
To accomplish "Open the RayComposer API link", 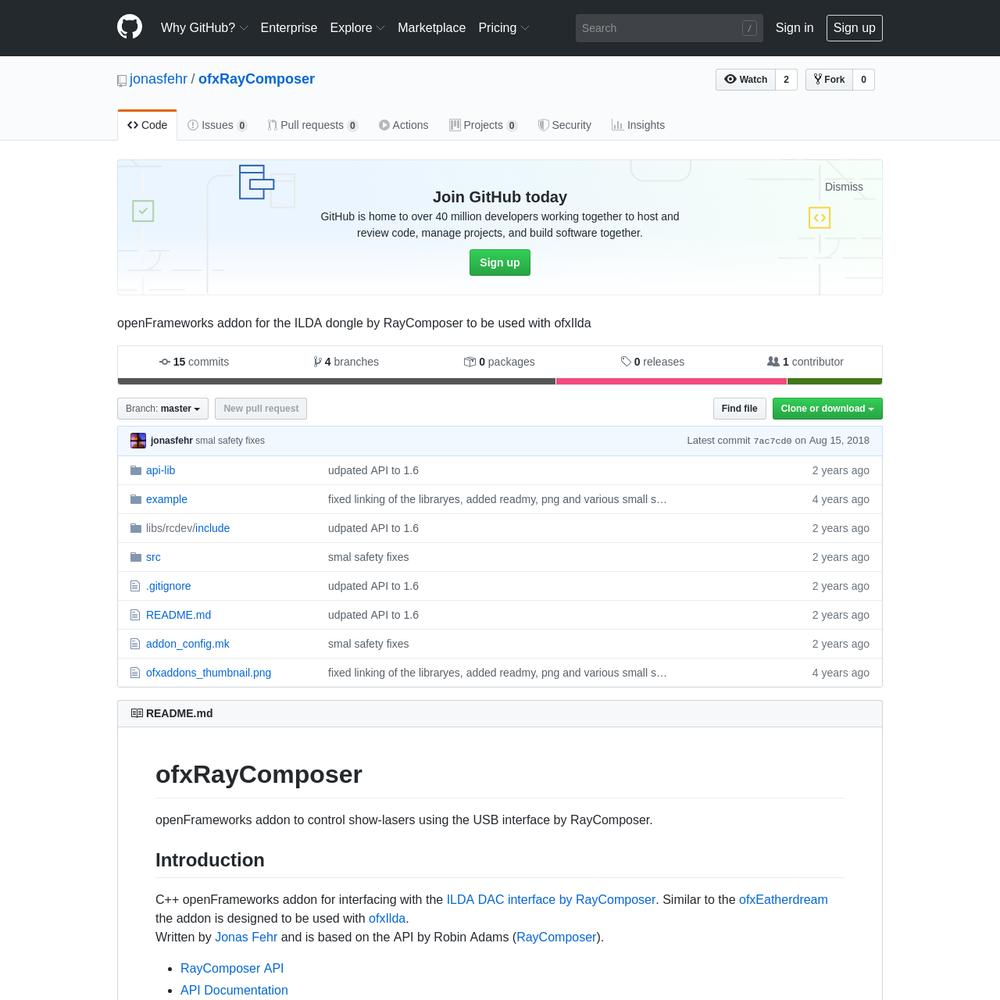I will 232,968.
